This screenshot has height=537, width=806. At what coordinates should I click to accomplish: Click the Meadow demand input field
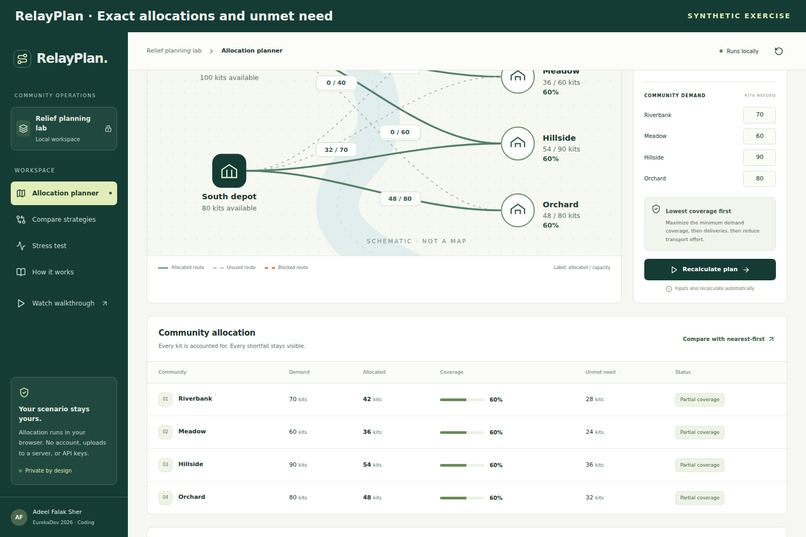click(759, 136)
